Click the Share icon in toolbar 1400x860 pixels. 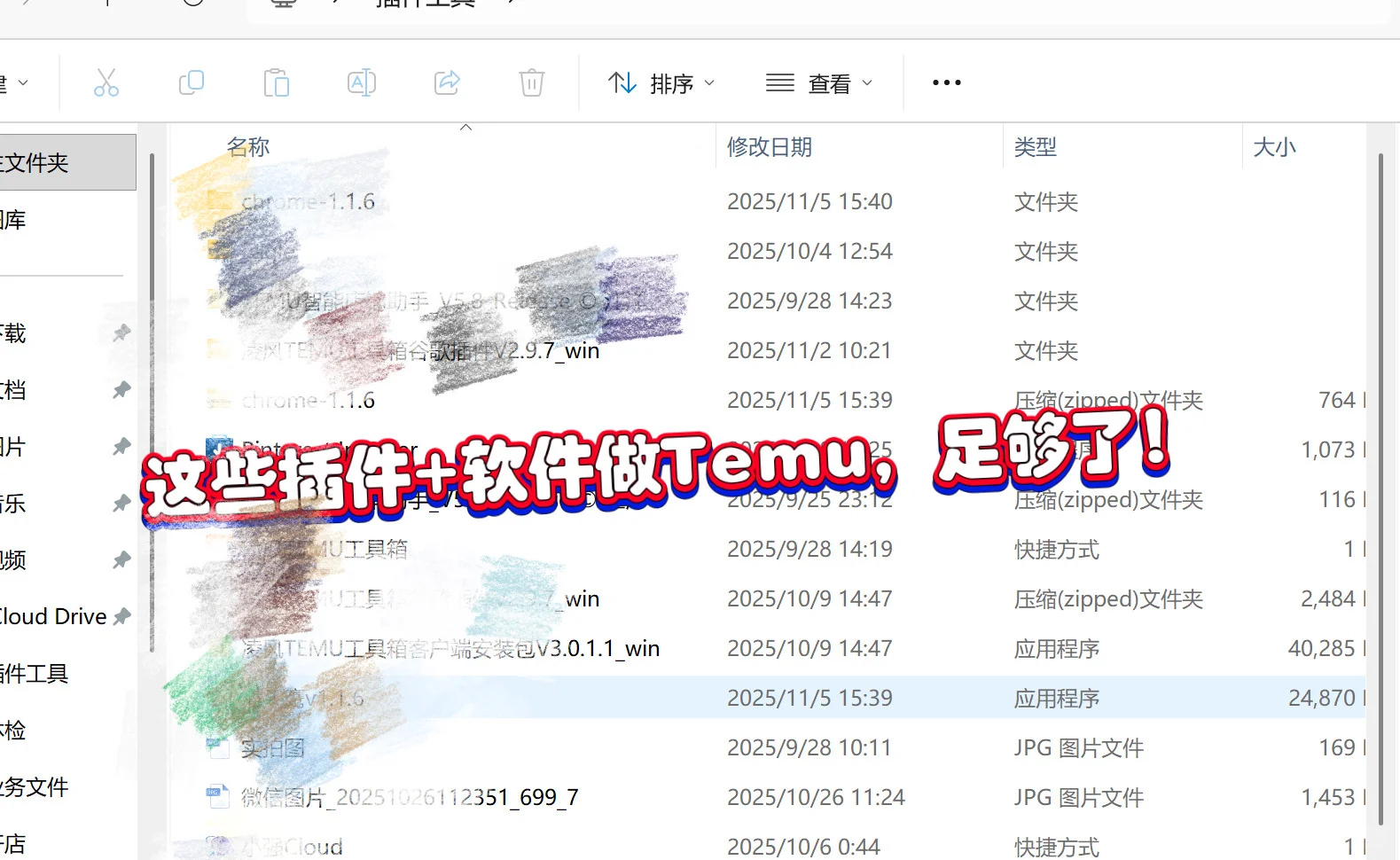point(447,82)
